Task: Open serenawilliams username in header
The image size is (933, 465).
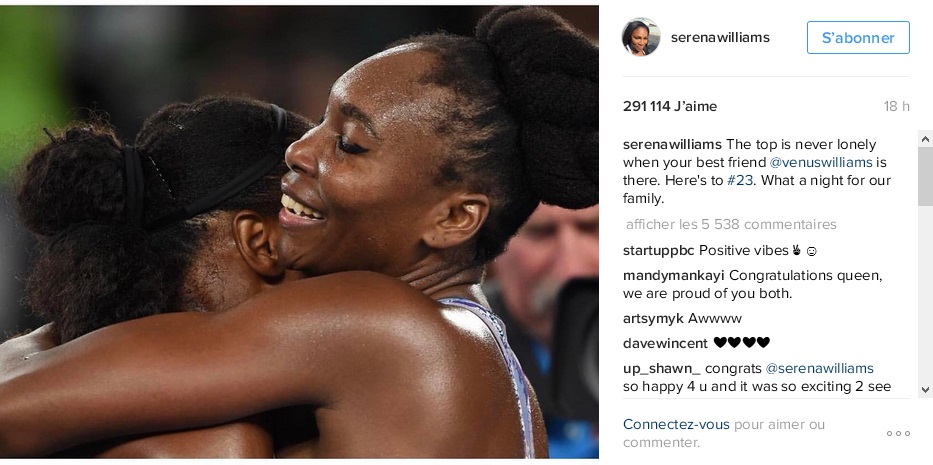Action: (x=720, y=38)
